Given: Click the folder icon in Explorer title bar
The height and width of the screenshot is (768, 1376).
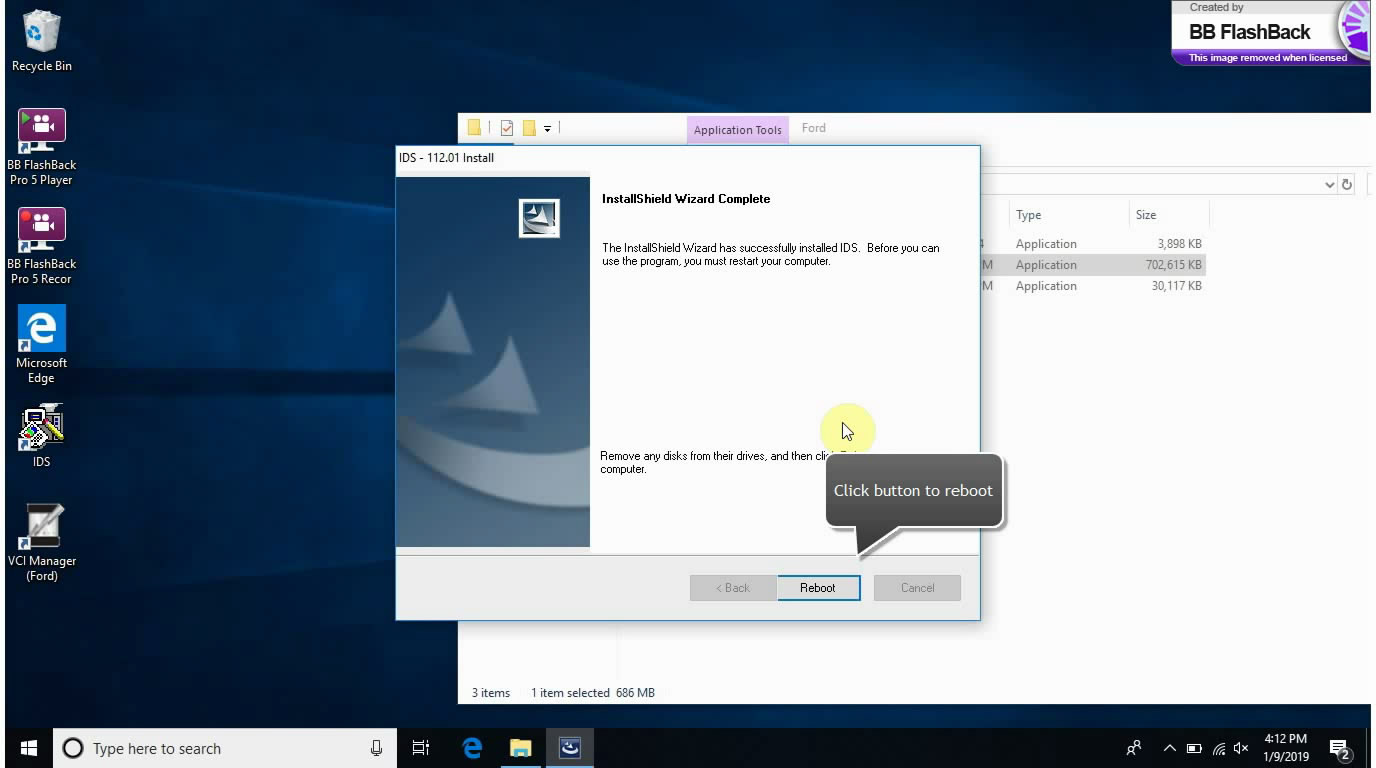Looking at the screenshot, I should pyautogui.click(x=474, y=128).
